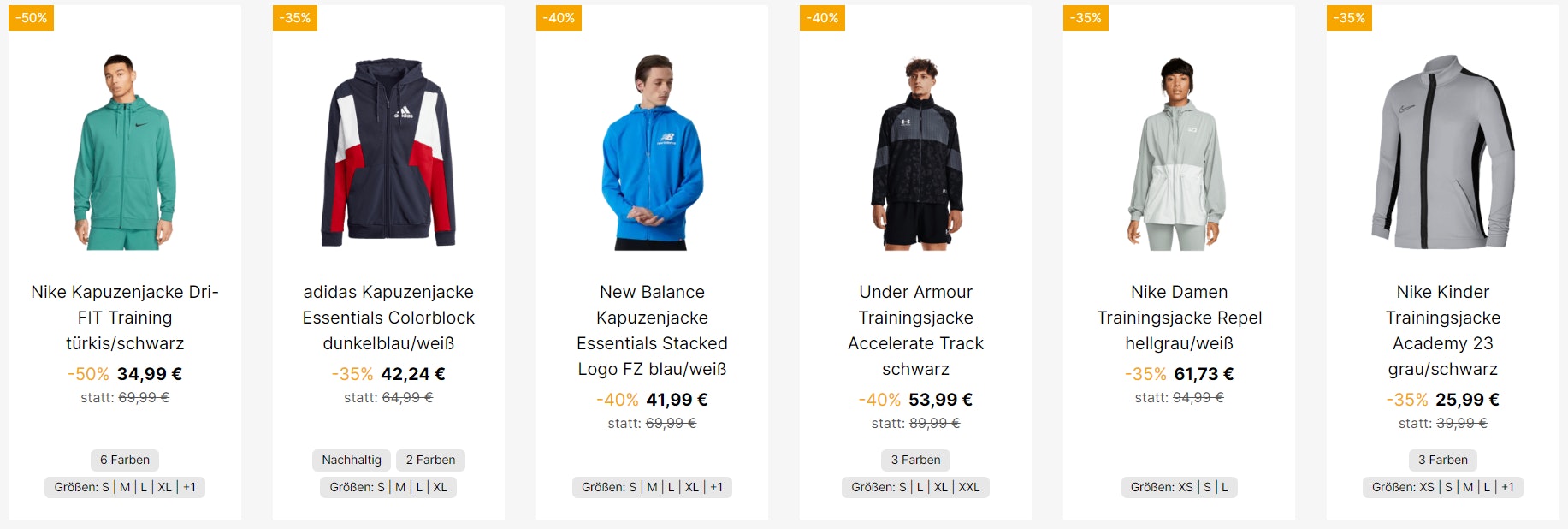Image resolution: width=1568 pixels, height=529 pixels.
Task: Select the Nachhaltig tag under adidas jacket
Action: pos(351,460)
